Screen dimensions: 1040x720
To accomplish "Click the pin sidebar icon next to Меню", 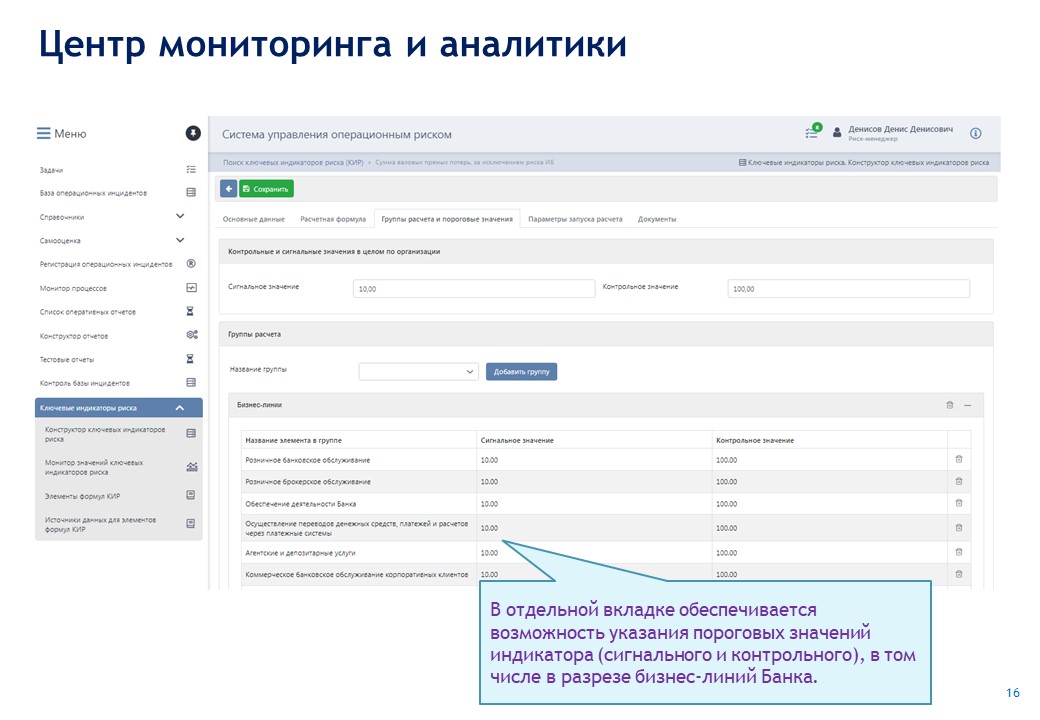I will click(x=193, y=133).
